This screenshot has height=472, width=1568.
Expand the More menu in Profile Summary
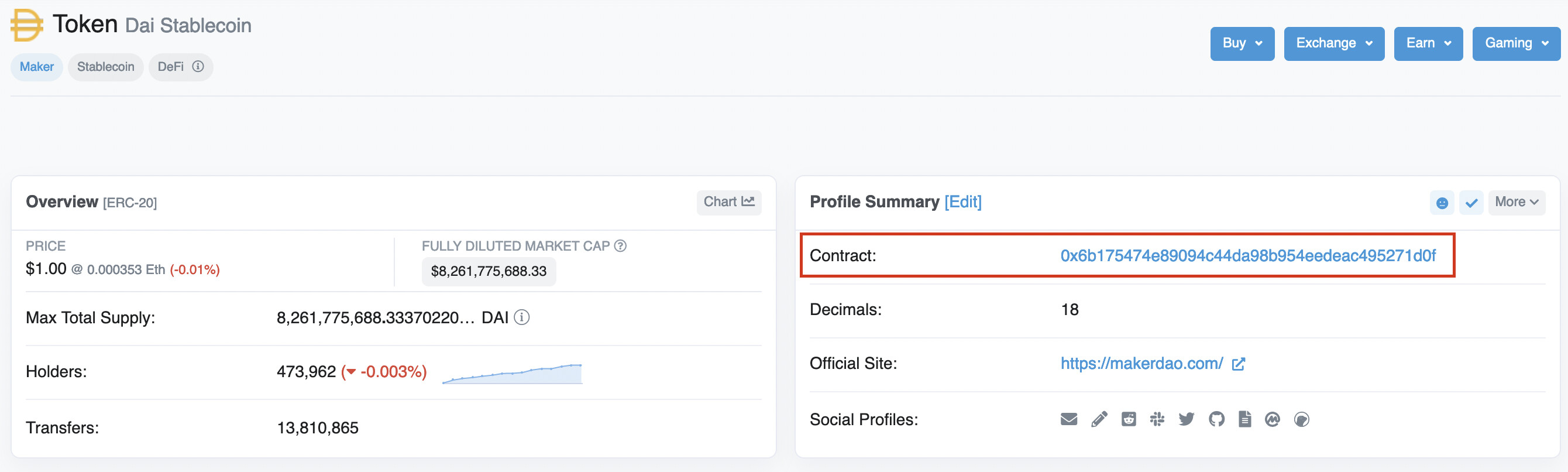coord(1517,202)
